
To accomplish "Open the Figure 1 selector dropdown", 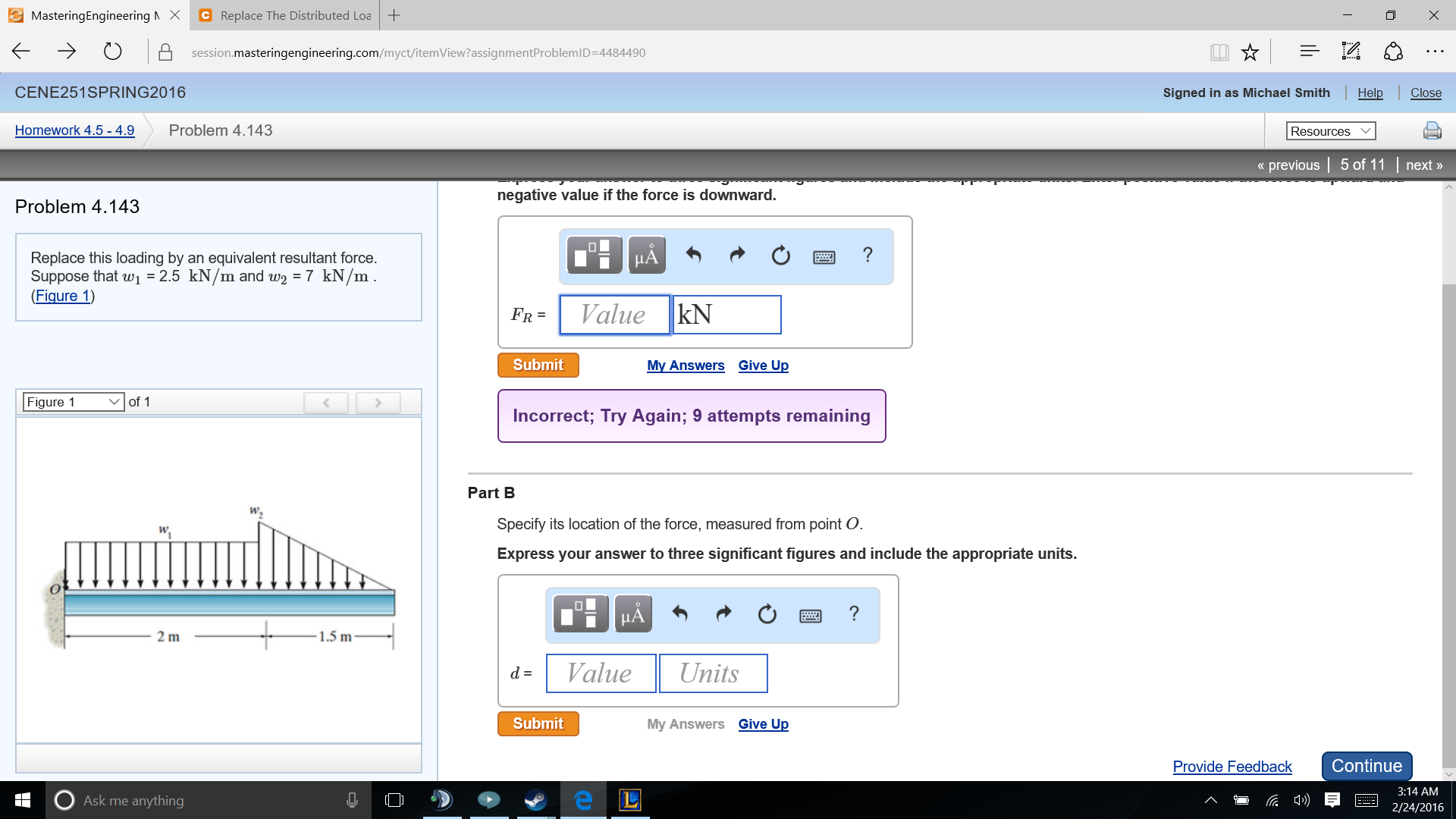I will point(73,402).
